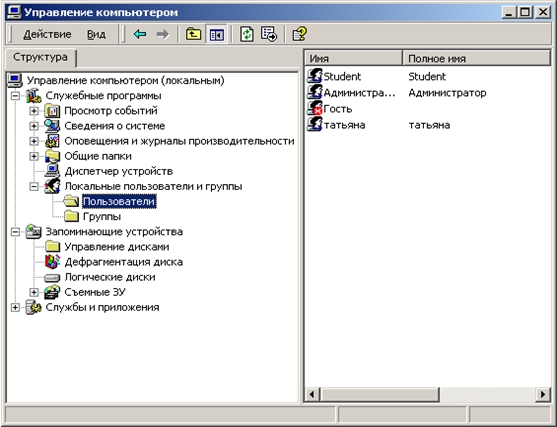Image resolution: width=557 pixels, height=427 pixels.
Task: Select Логические диски in the tree
Action: pos(110,277)
